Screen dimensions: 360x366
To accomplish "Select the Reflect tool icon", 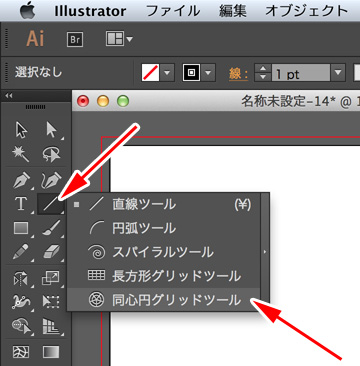I will pyautogui.click(x=21, y=279).
